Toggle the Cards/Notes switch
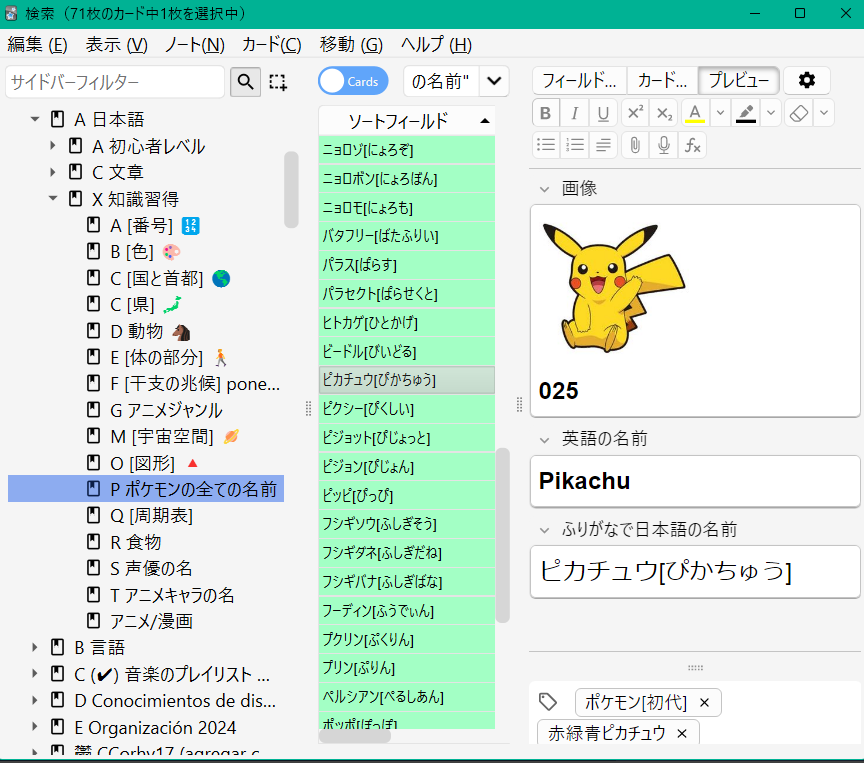Viewport: 864px width, 763px height. coord(353,82)
